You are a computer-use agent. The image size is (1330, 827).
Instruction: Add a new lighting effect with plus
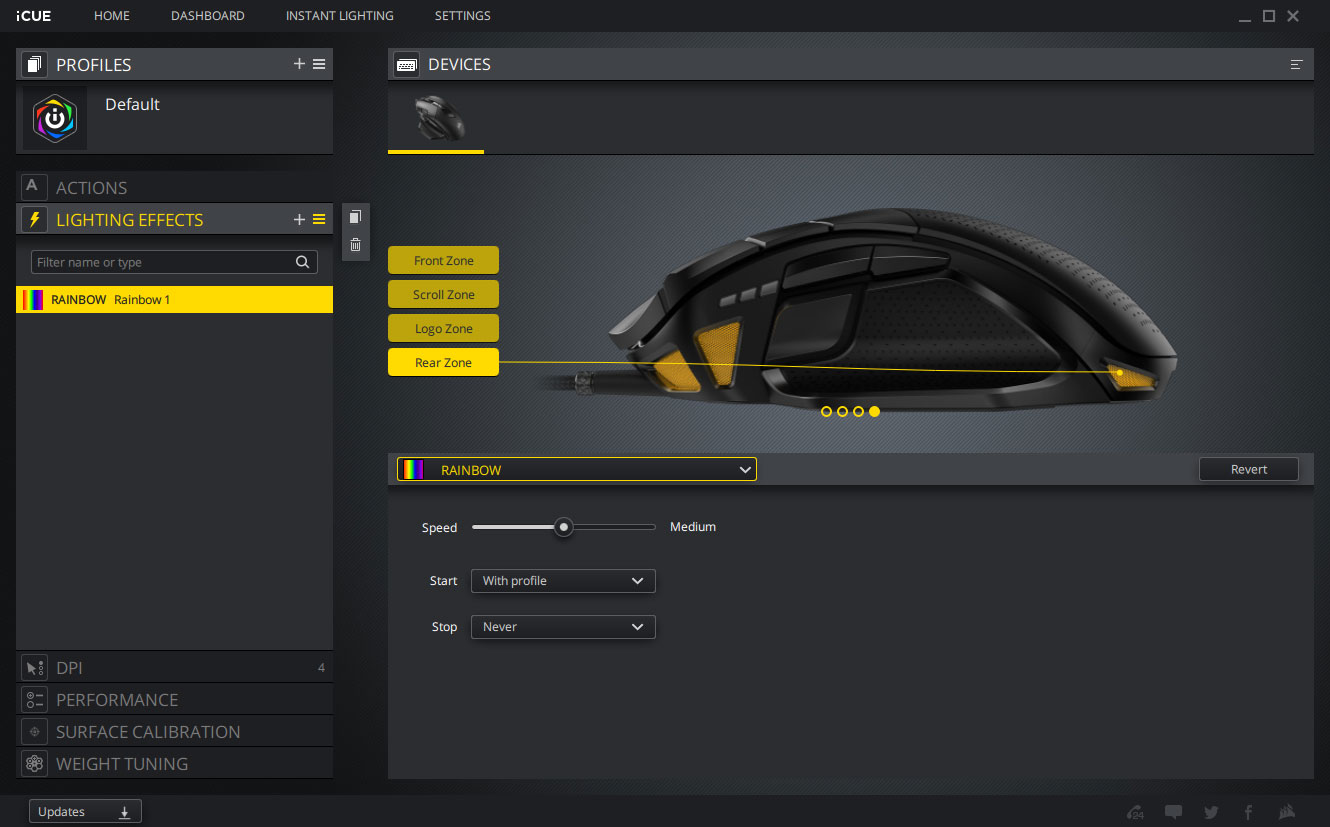click(x=299, y=220)
